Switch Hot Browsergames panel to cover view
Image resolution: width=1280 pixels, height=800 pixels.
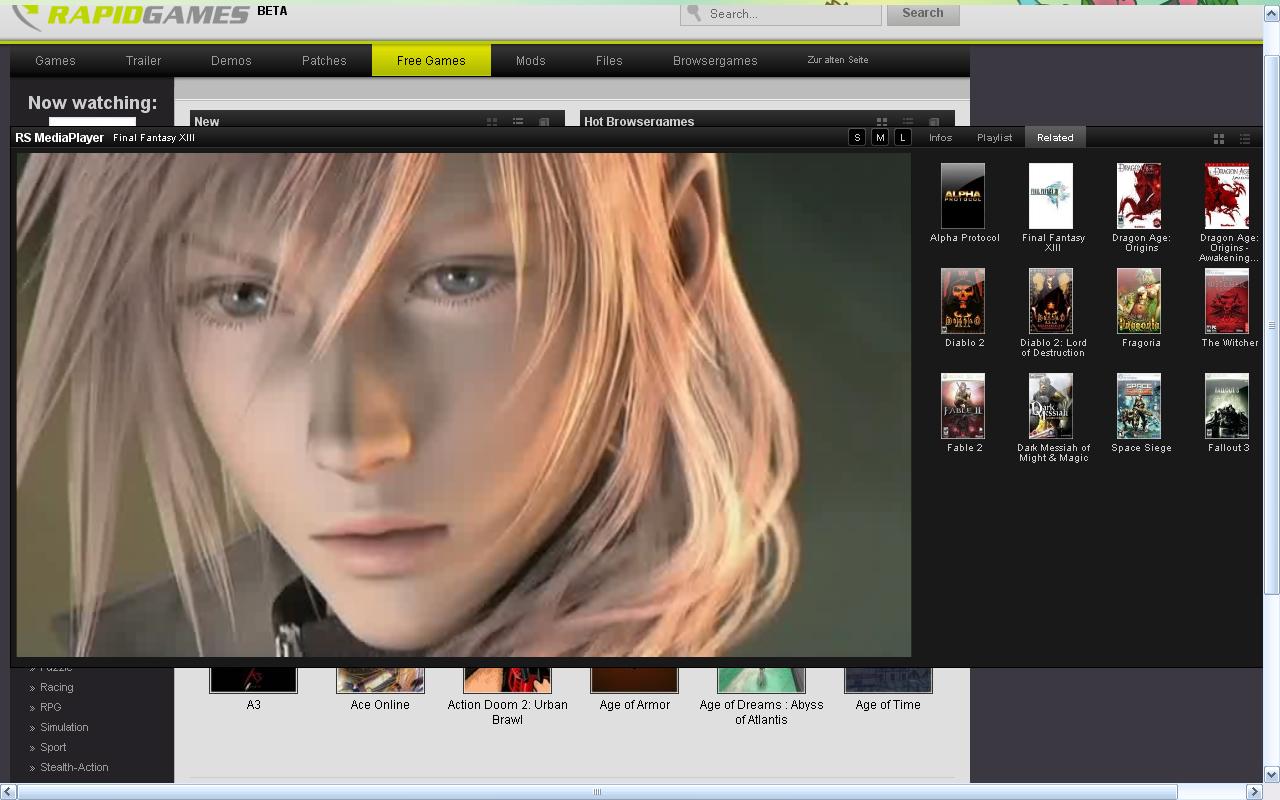tap(934, 122)
